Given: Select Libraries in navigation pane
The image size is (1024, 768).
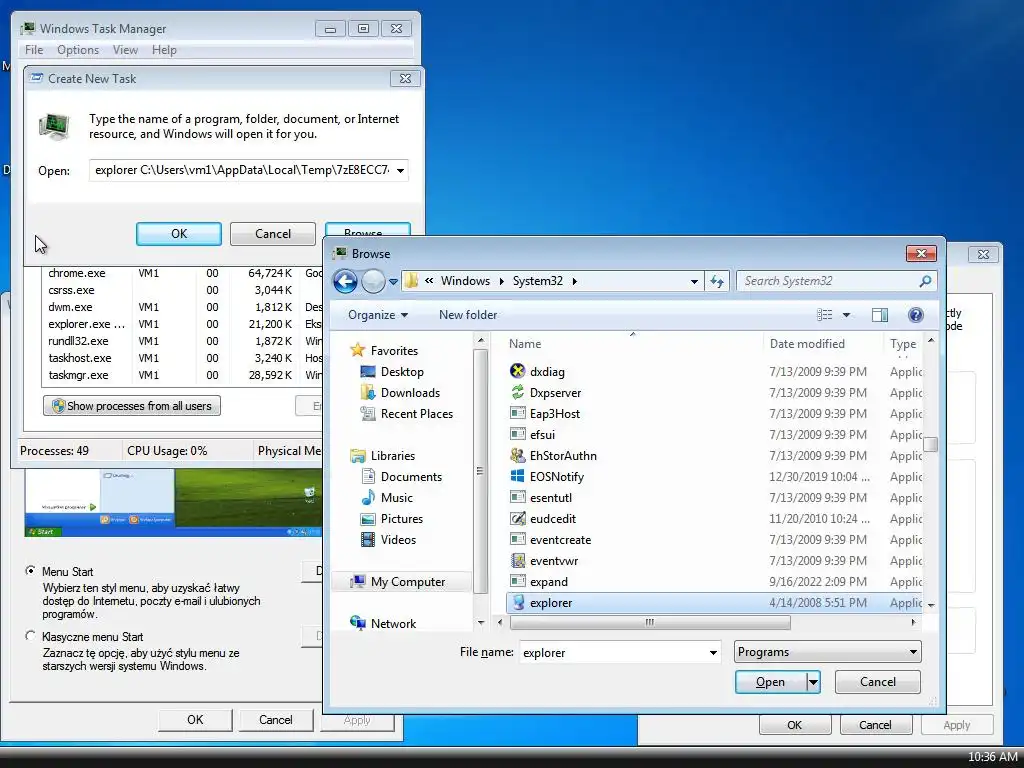Looking at the screenshot, I should pos(383,456).
